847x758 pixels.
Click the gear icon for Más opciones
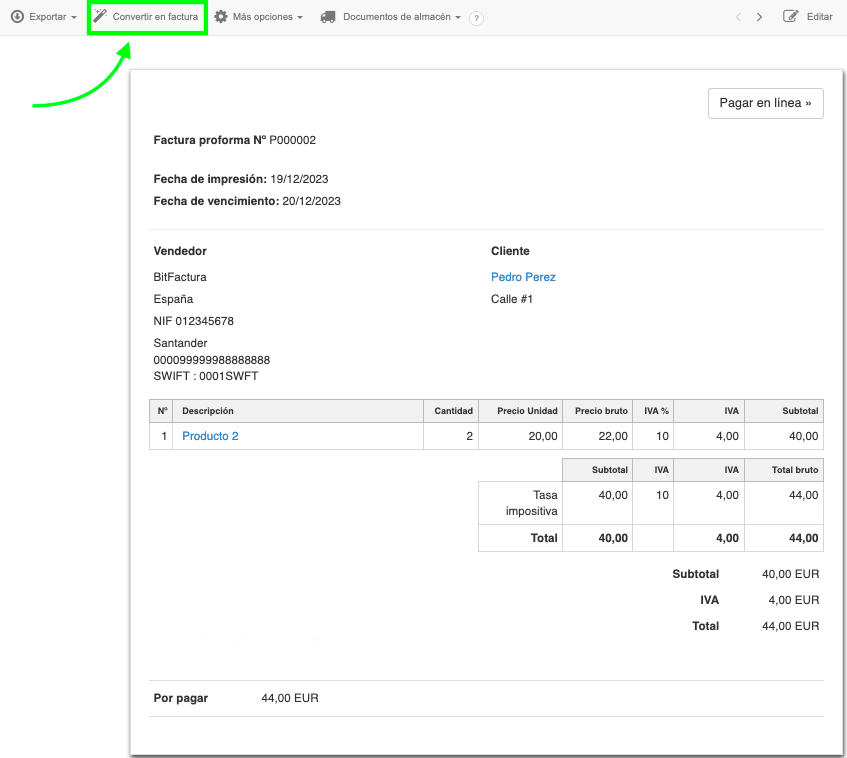point(221,17)
